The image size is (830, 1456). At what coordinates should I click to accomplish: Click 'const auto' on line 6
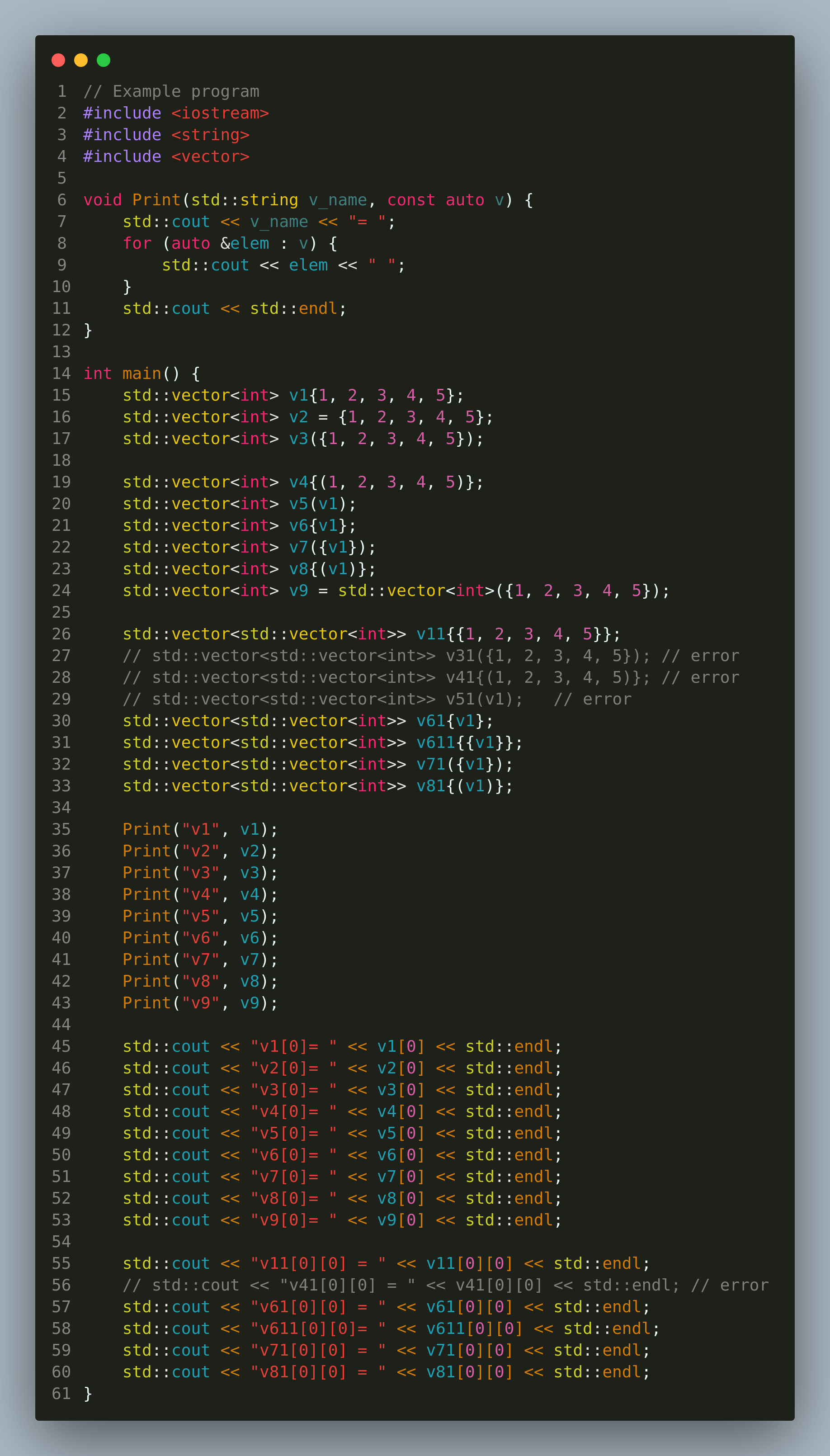point(436,199)
